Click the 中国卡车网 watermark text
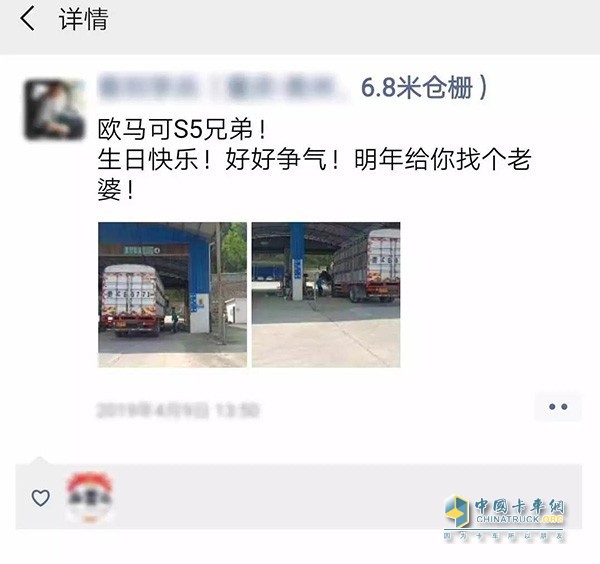600x564 pixels. (x=519, y=507)
